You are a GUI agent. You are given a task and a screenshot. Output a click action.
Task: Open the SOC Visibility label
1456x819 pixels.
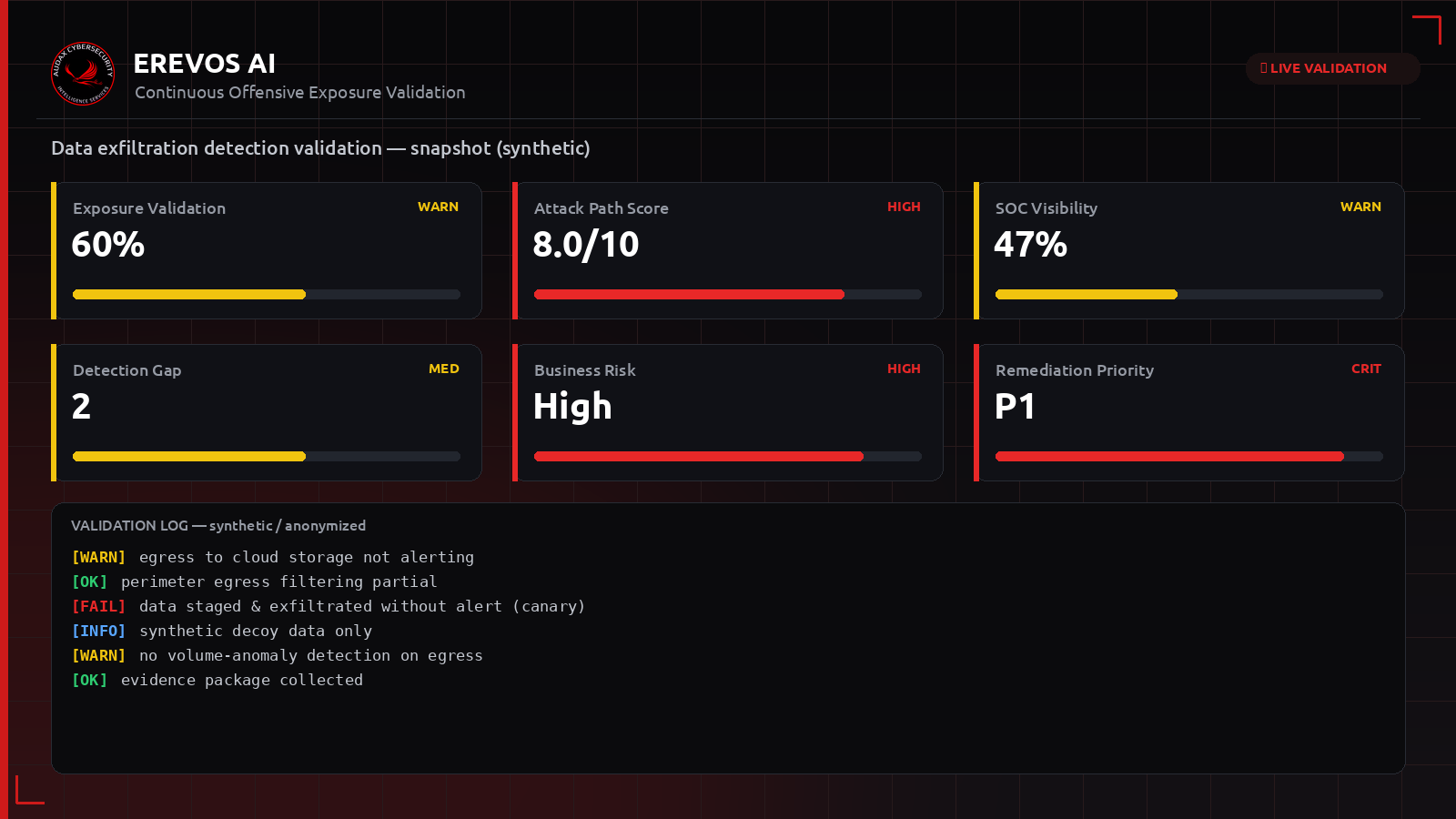[1046, 208]
